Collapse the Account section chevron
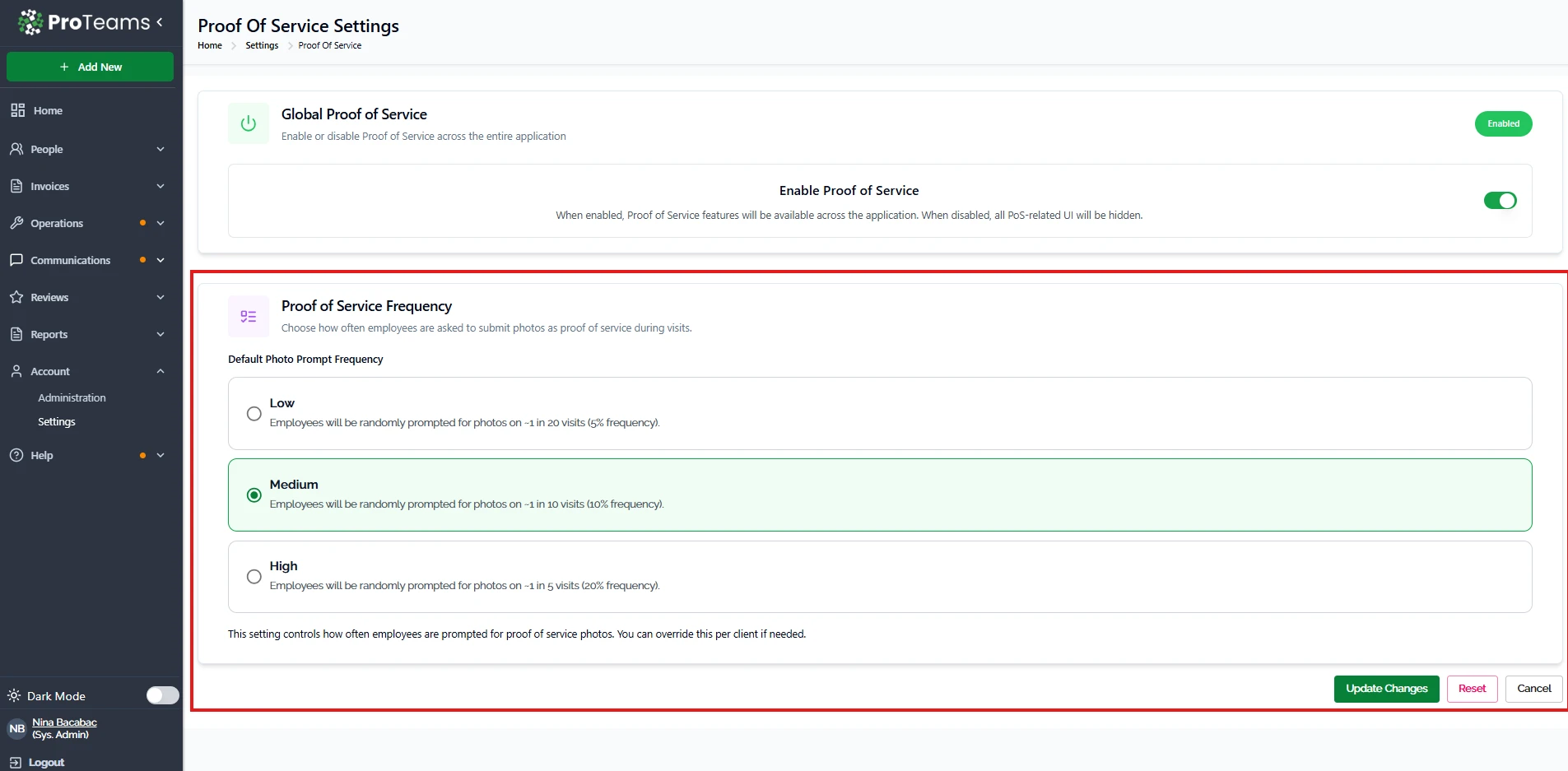 161,371
